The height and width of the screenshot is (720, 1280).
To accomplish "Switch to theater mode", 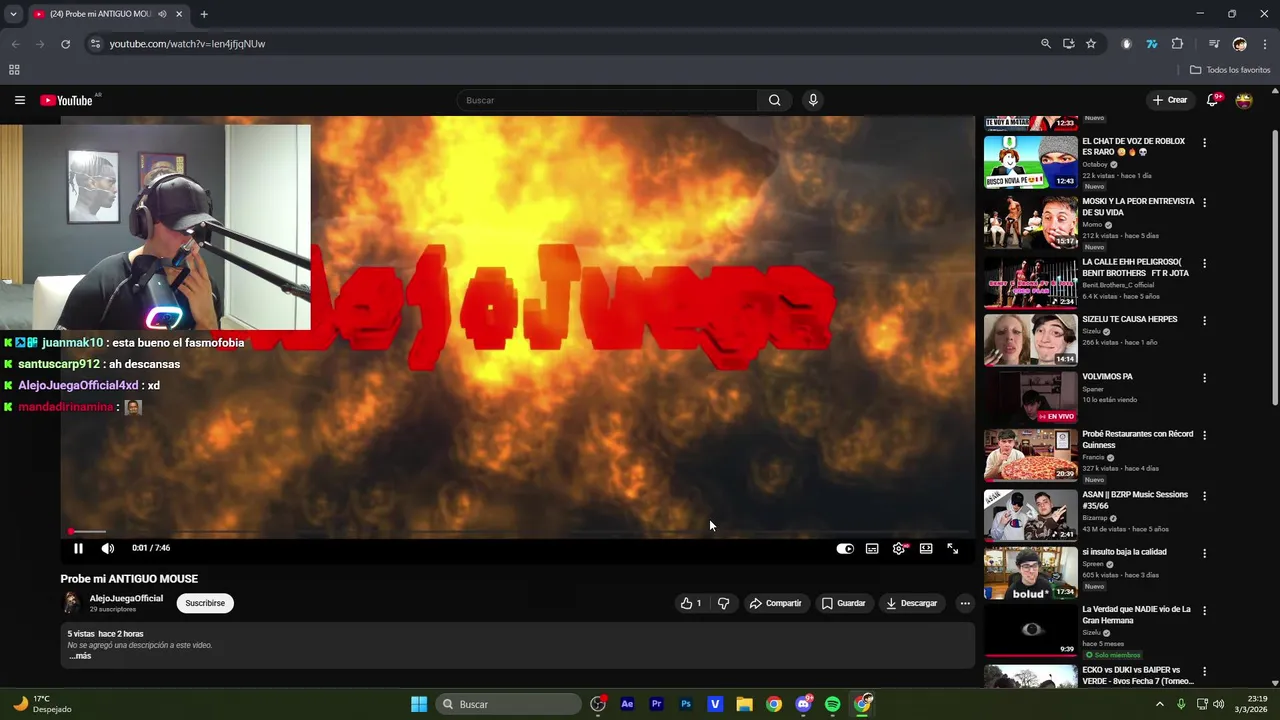I will coord(926,548).
